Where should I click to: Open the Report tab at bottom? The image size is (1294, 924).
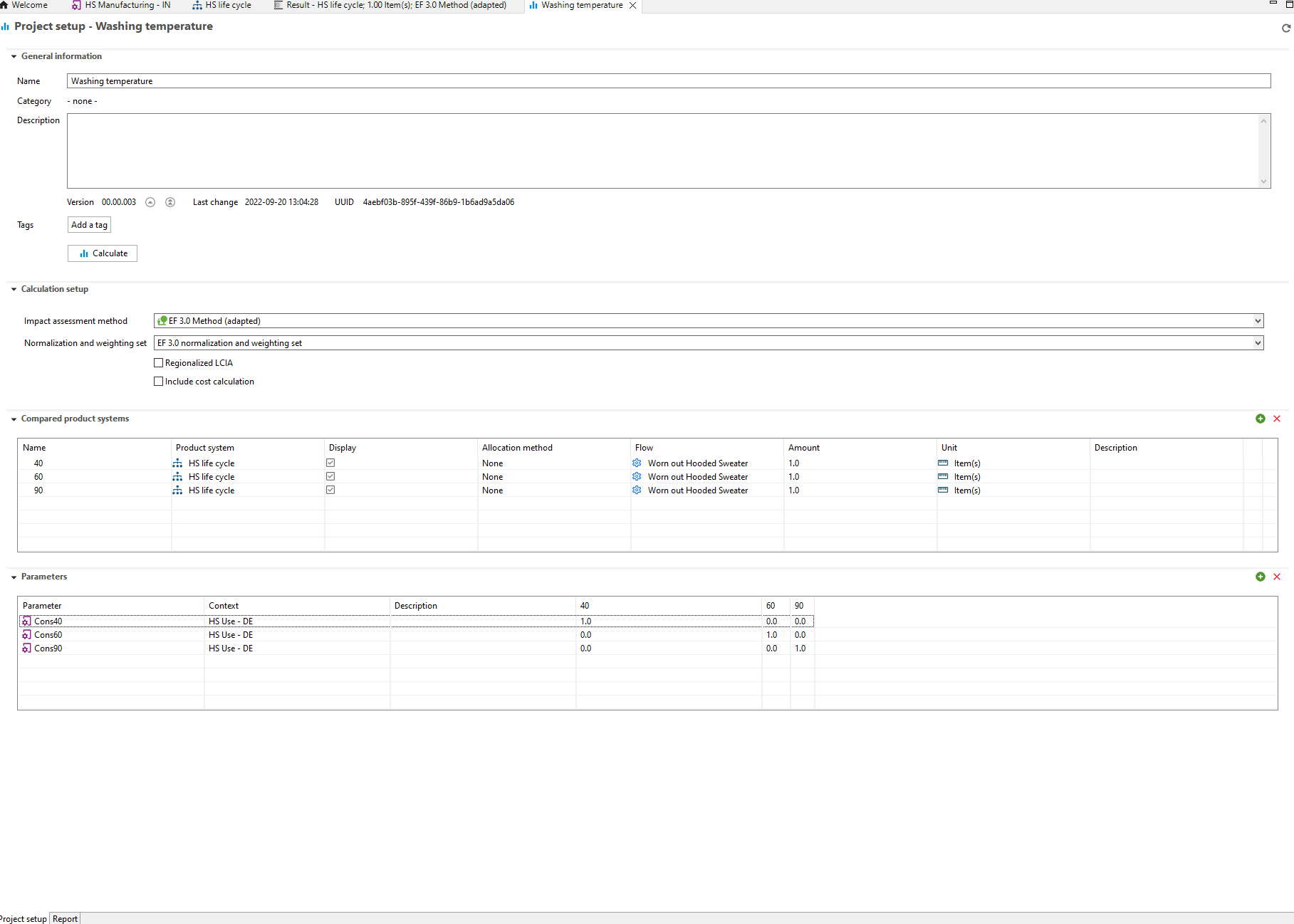[65, 918]
